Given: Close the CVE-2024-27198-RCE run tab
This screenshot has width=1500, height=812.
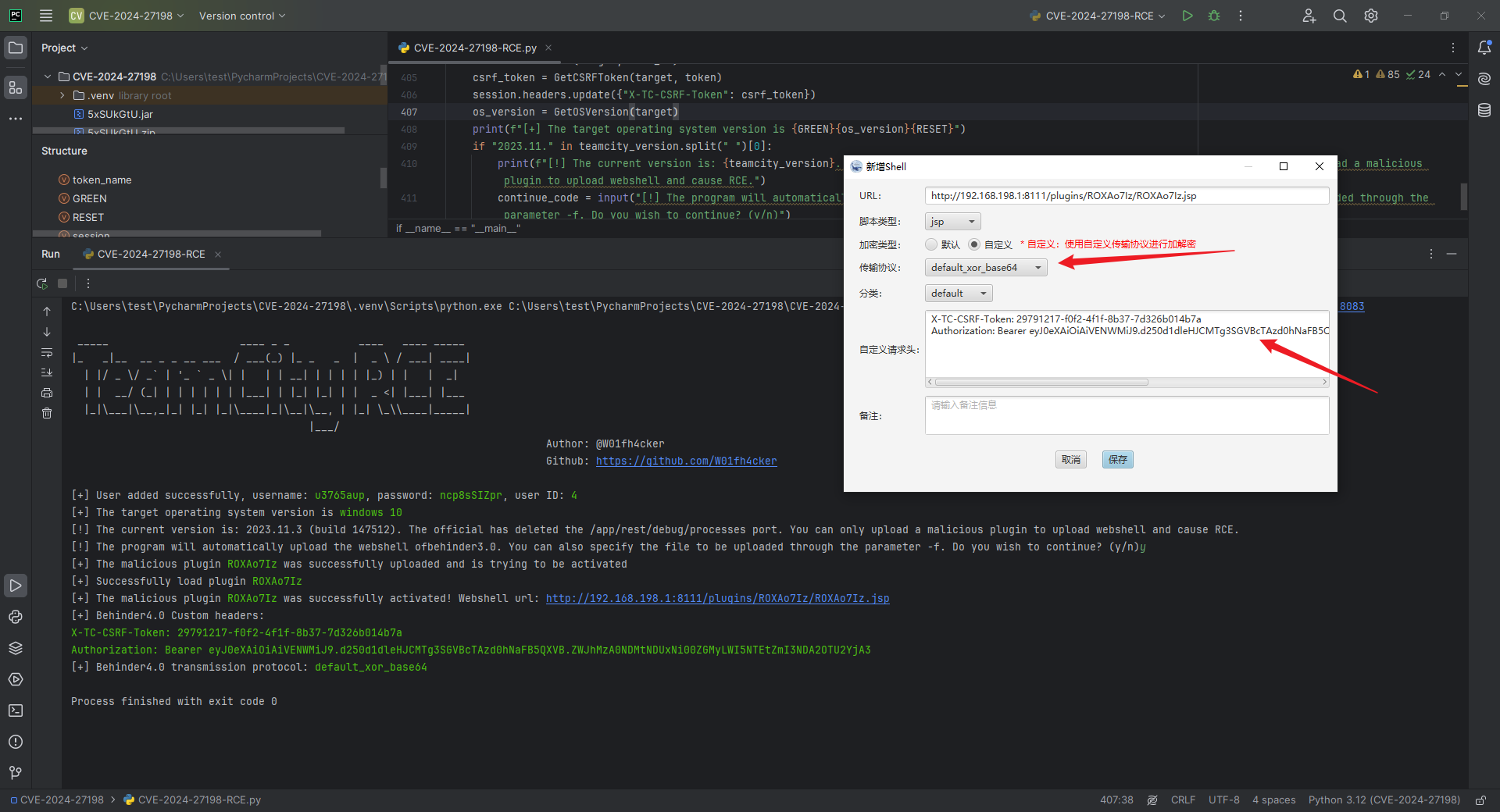Looking at the screenshot, I should pyautogui.click(x=218, y=255).
